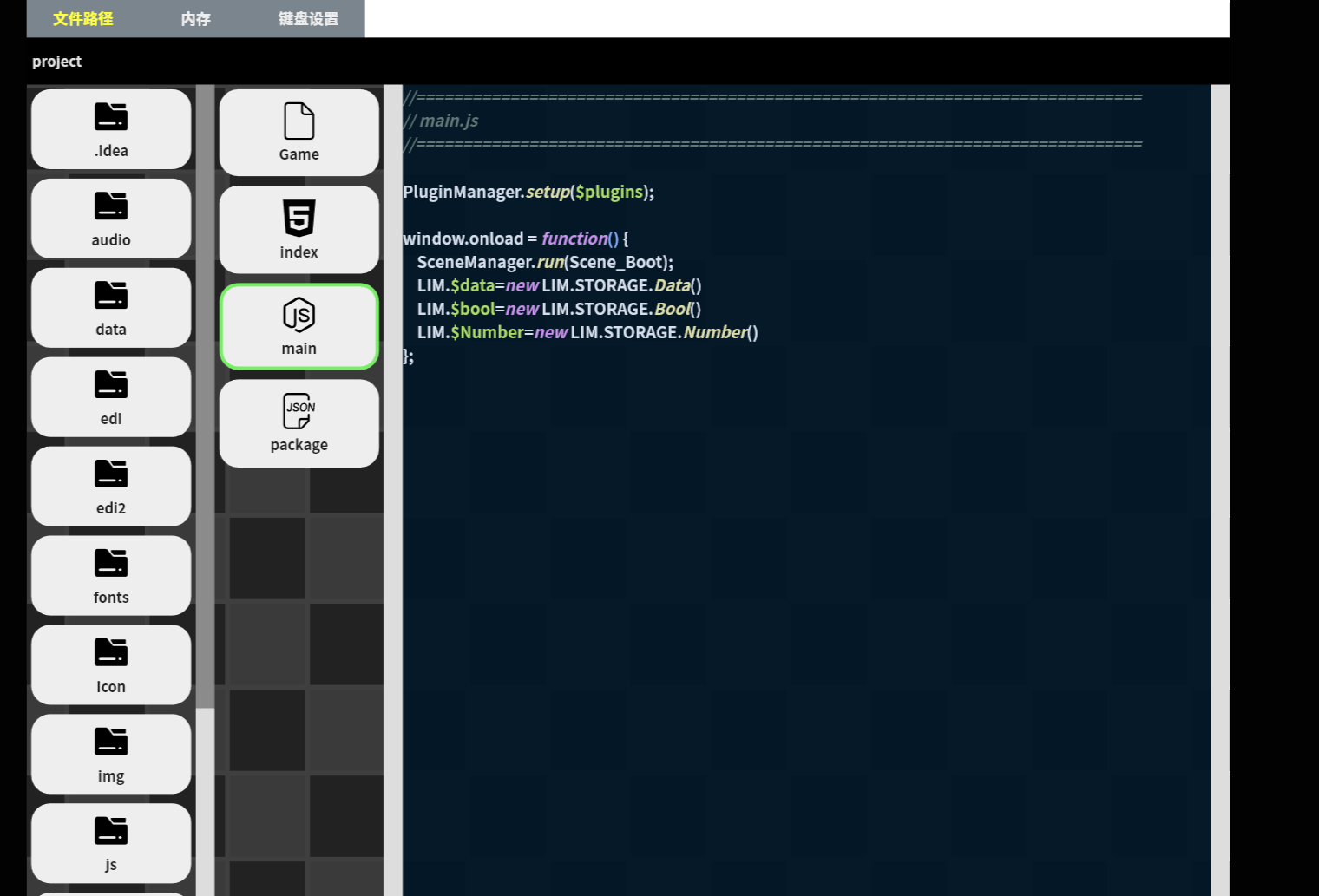Select the package JSON file icon
The image size is (1319, 896).
click(x=299, y=411)
